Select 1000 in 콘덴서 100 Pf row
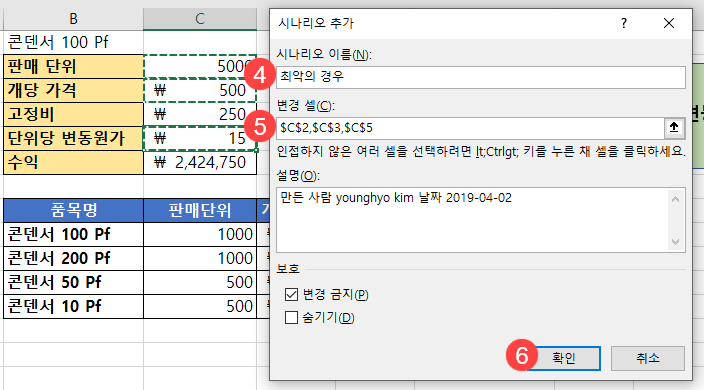704x390 pixels. click(200, 234)
